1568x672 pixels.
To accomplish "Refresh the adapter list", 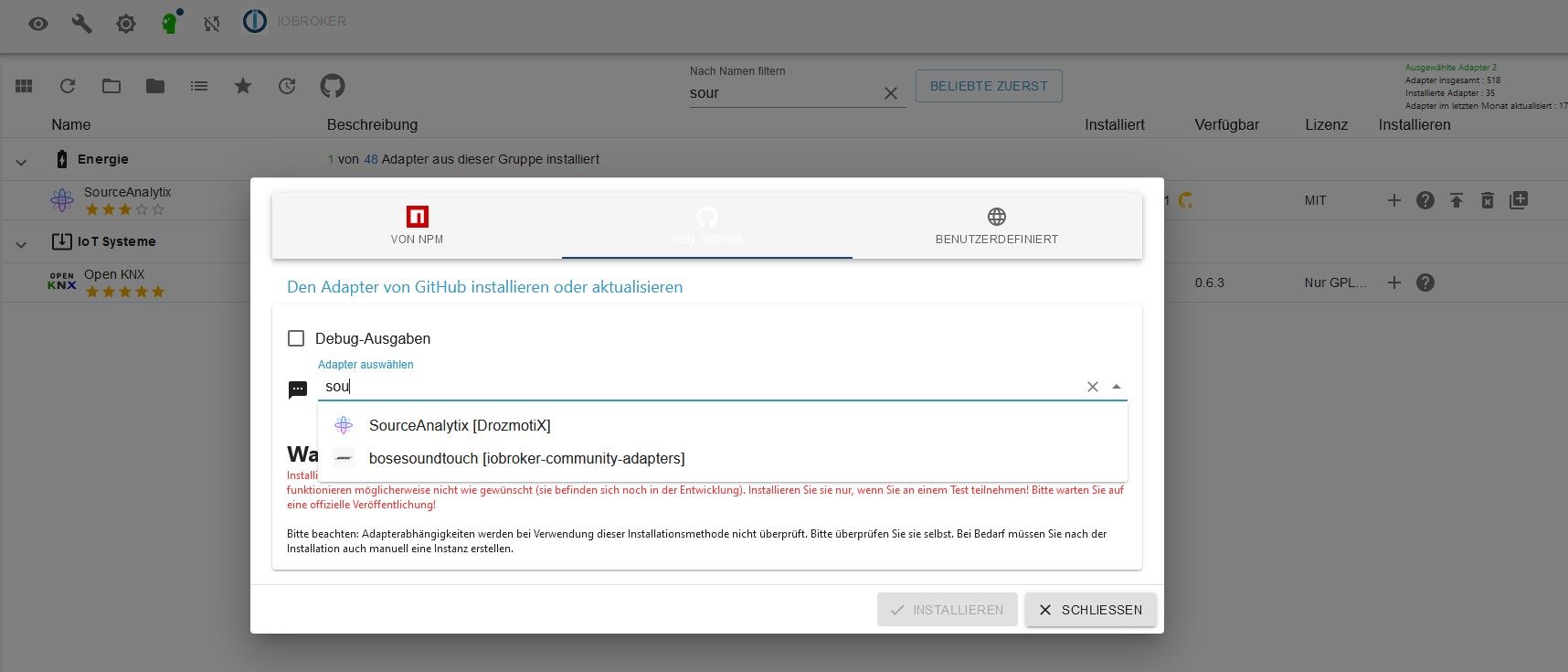I will pyautogui.click(x=68, y=86).
